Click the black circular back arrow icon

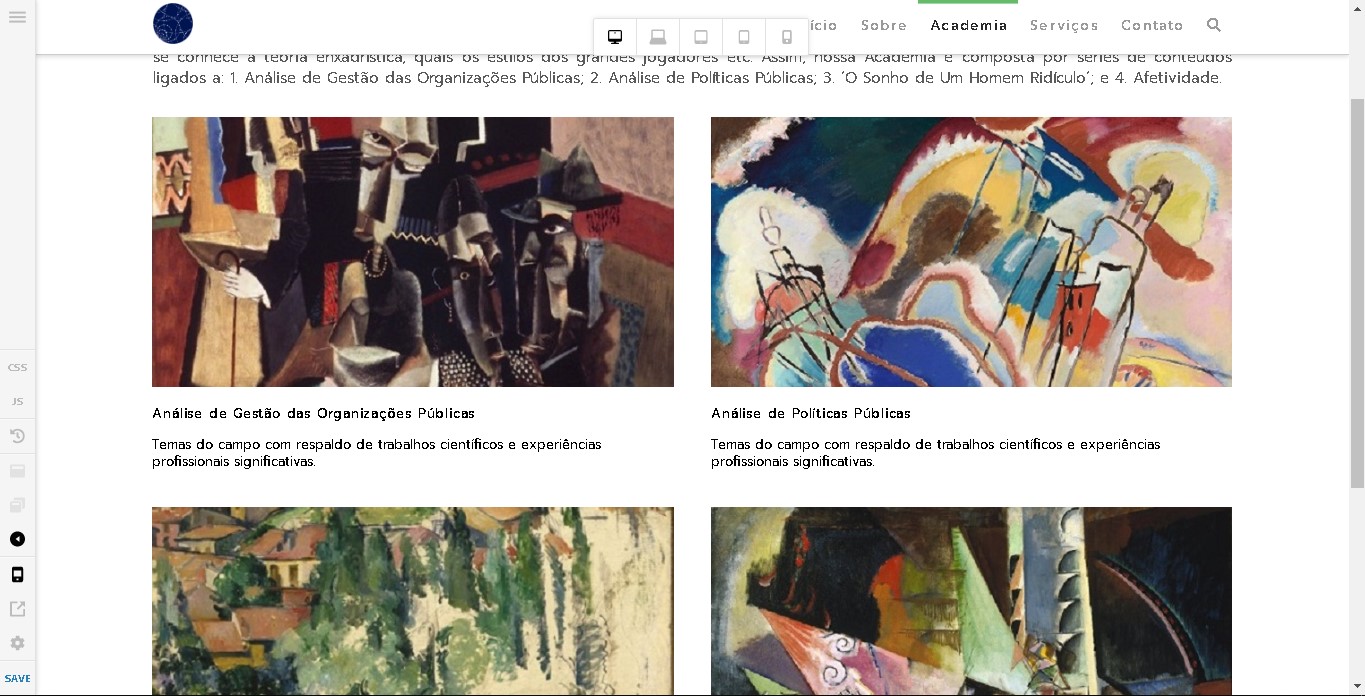coord(17,539)
